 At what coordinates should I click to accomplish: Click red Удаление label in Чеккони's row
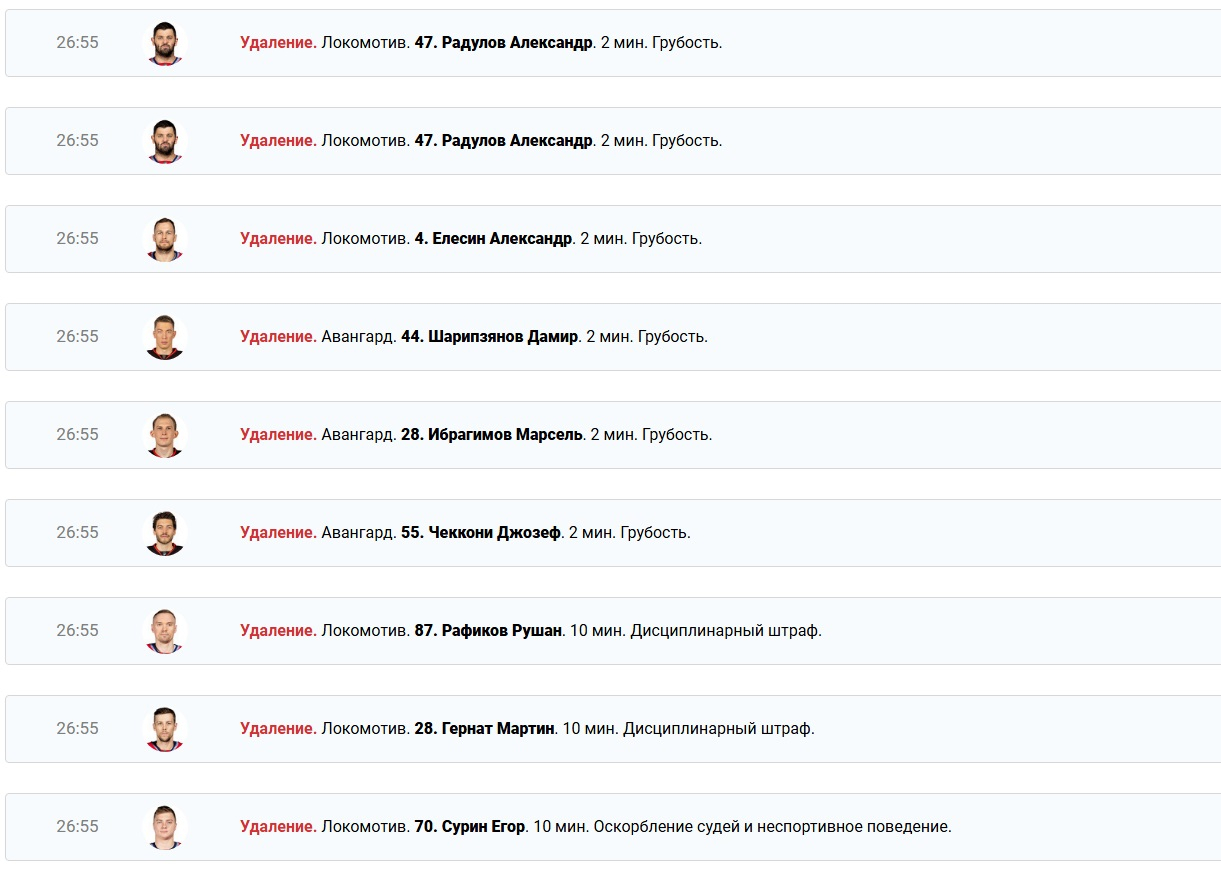click(x=278, y=533)
